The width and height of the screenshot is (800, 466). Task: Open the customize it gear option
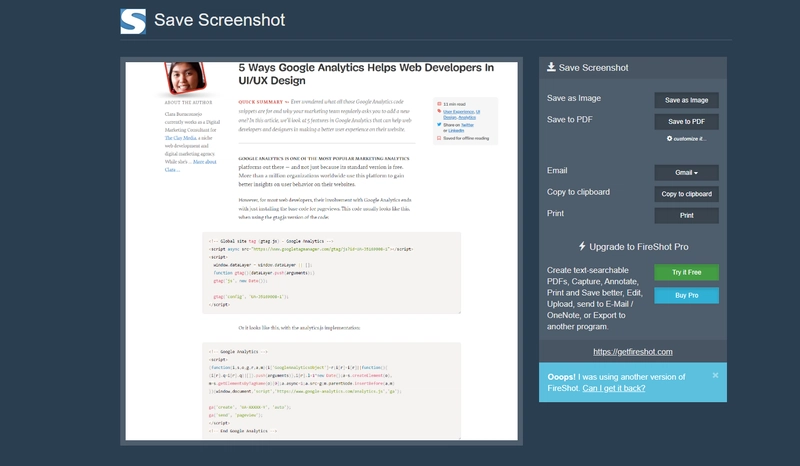[x=686, y=138]
